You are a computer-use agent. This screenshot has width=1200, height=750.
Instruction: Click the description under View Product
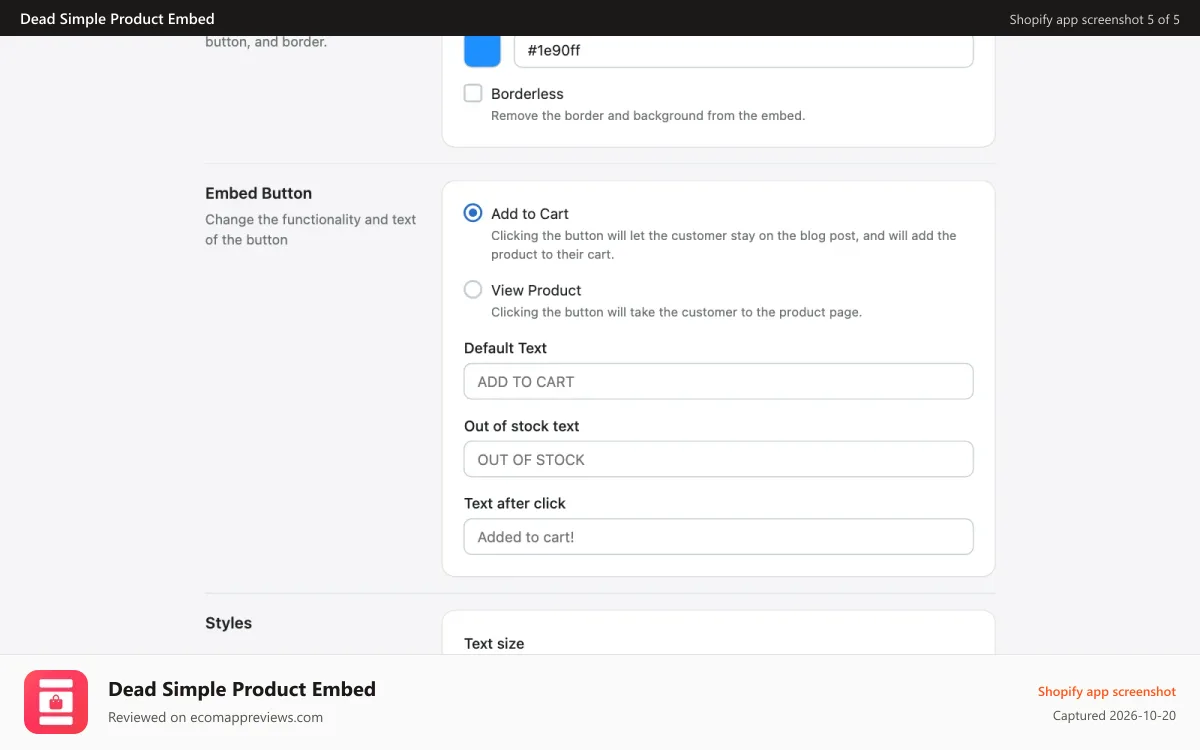(x=676, y=312)
